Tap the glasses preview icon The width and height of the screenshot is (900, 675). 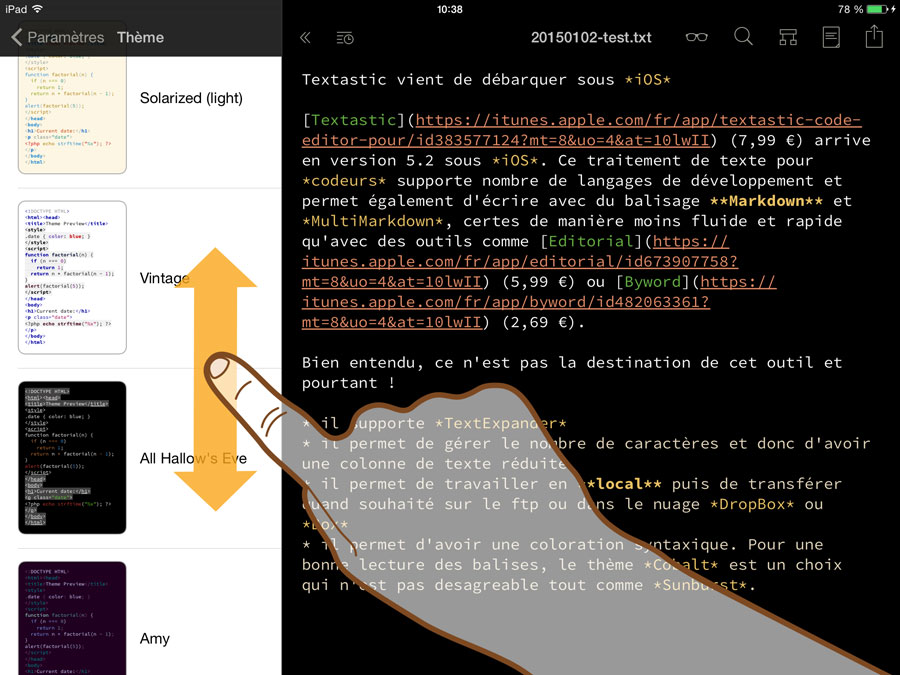696,37
